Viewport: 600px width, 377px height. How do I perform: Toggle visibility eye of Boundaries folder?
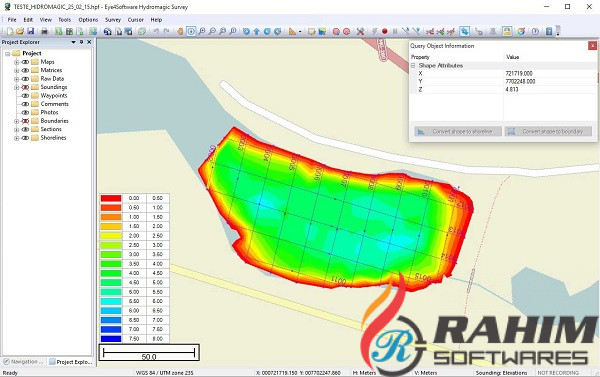[25, 121]
